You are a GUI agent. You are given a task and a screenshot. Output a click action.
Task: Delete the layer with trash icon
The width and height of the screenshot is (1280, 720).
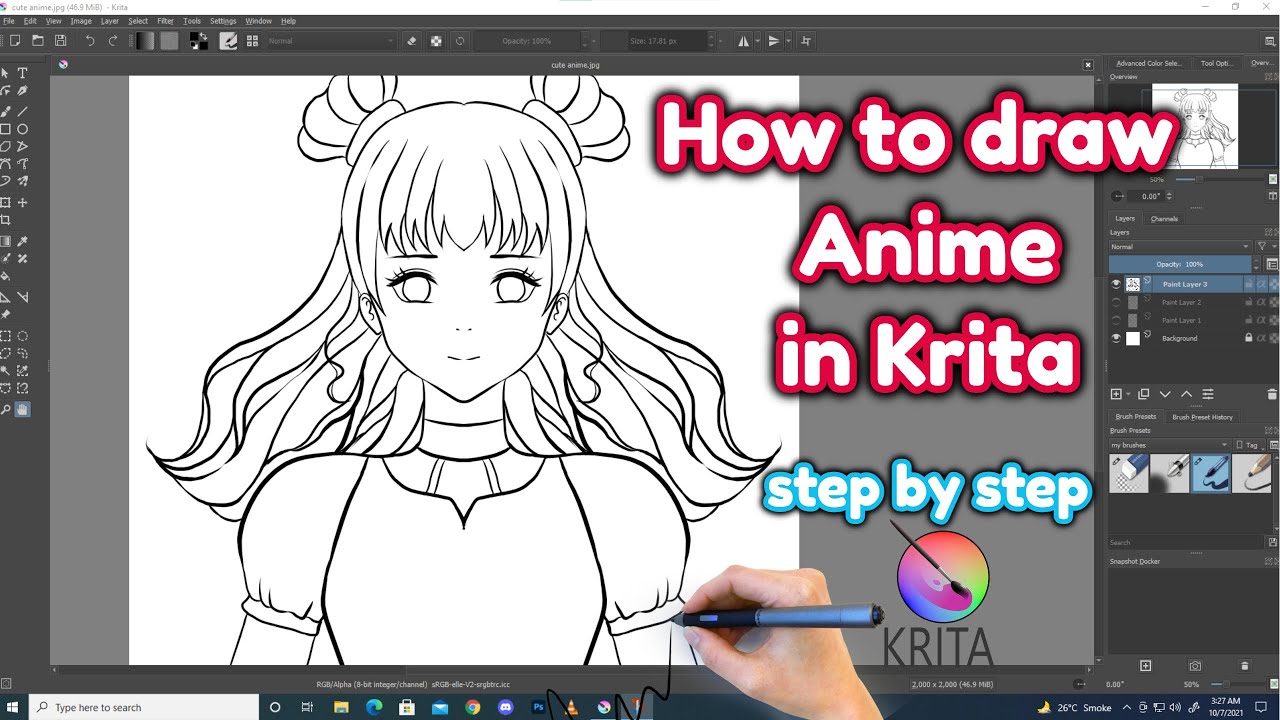(x=1272, y=394)
